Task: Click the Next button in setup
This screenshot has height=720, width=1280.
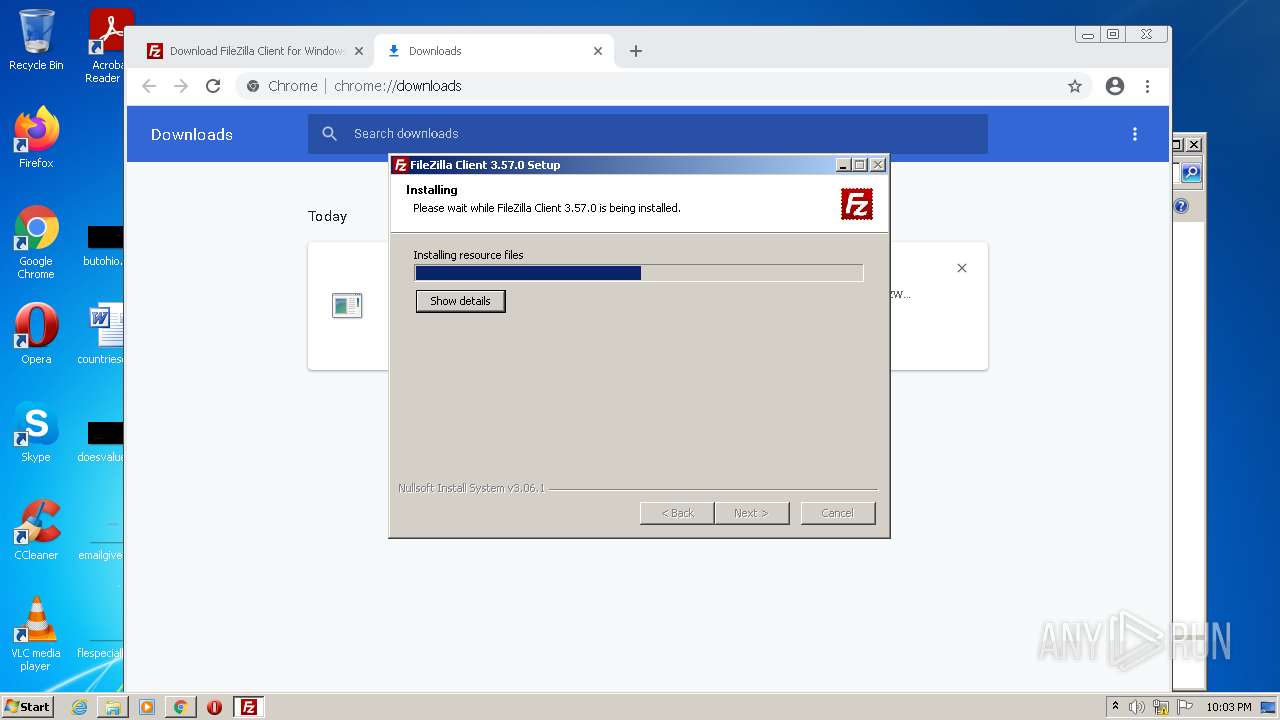Action: point(752,513)
